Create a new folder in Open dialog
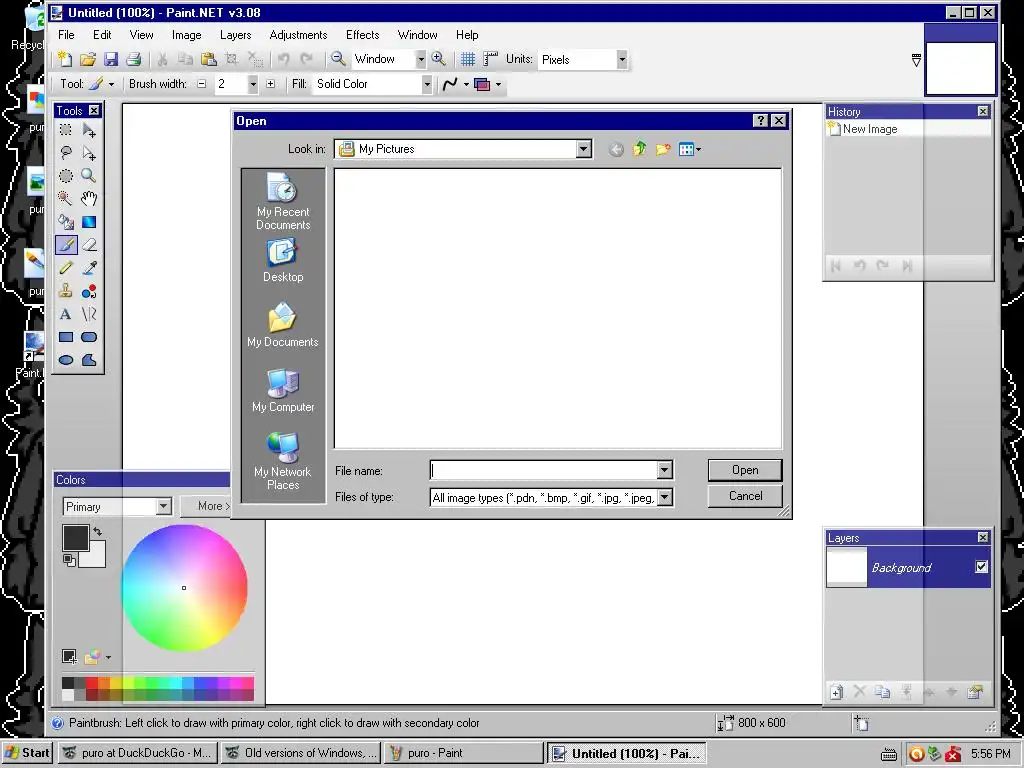 [663, 149]
